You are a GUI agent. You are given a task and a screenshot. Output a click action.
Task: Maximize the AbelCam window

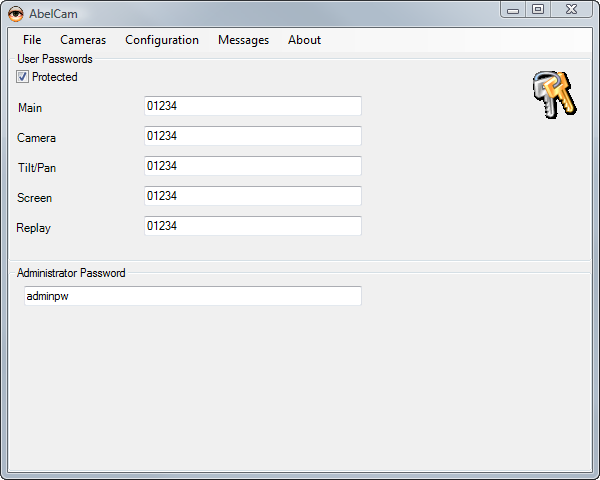tap(538, 10)
